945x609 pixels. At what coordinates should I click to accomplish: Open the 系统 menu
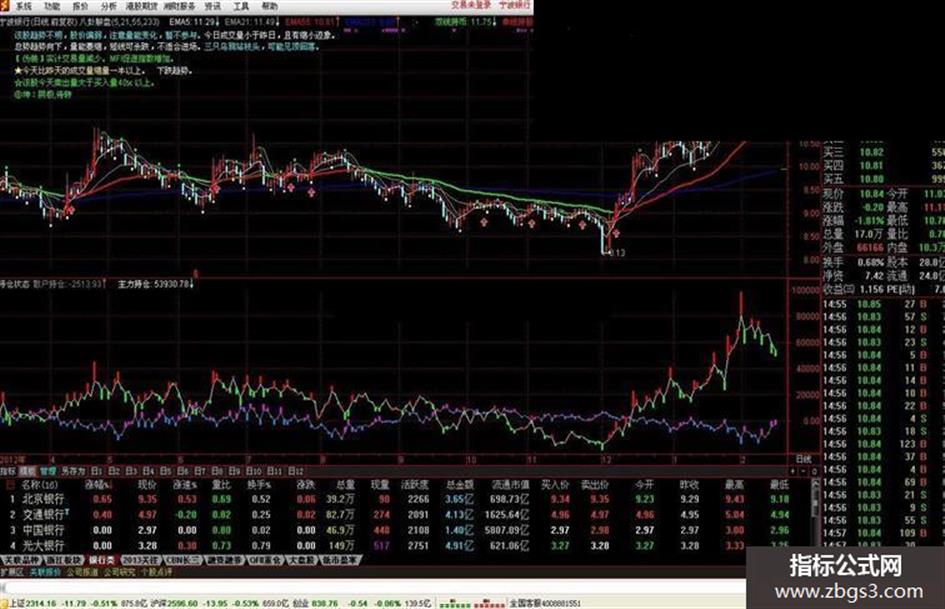[x=24, y=6]
